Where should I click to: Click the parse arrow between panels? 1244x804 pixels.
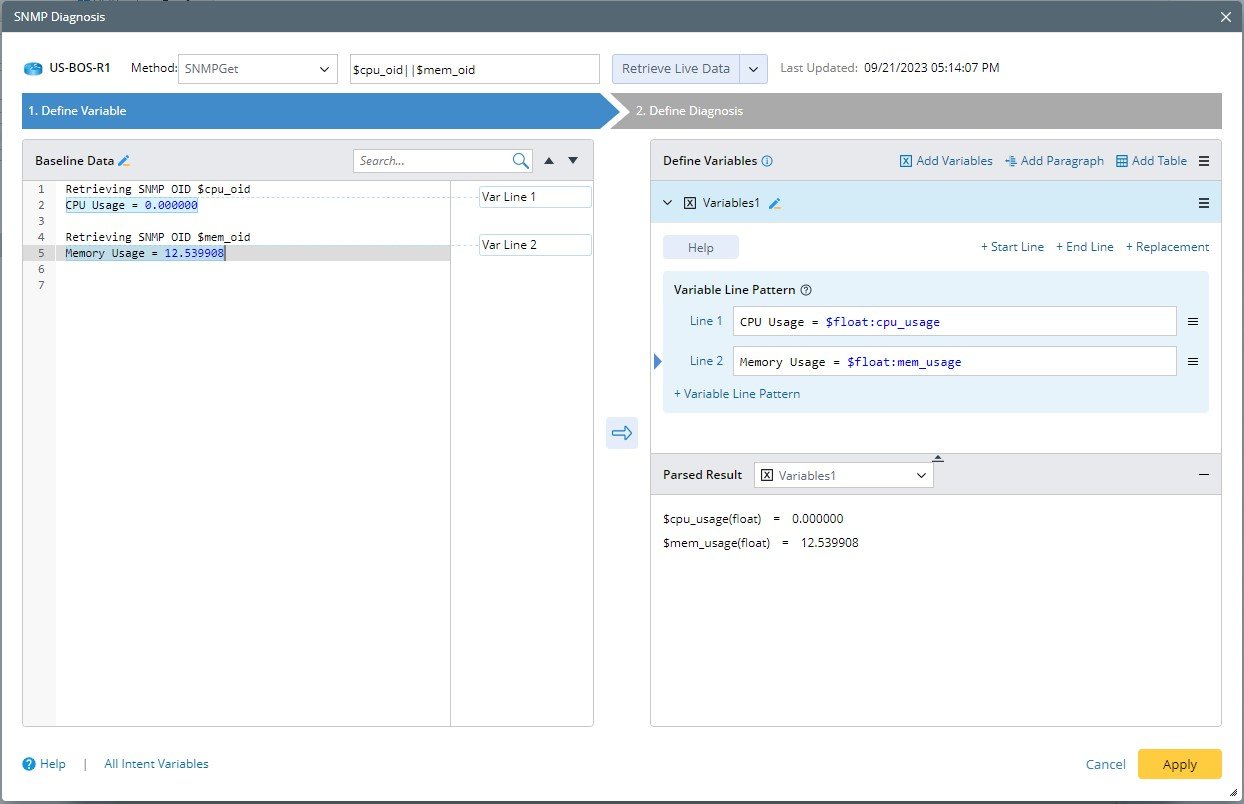click(622, 433)
